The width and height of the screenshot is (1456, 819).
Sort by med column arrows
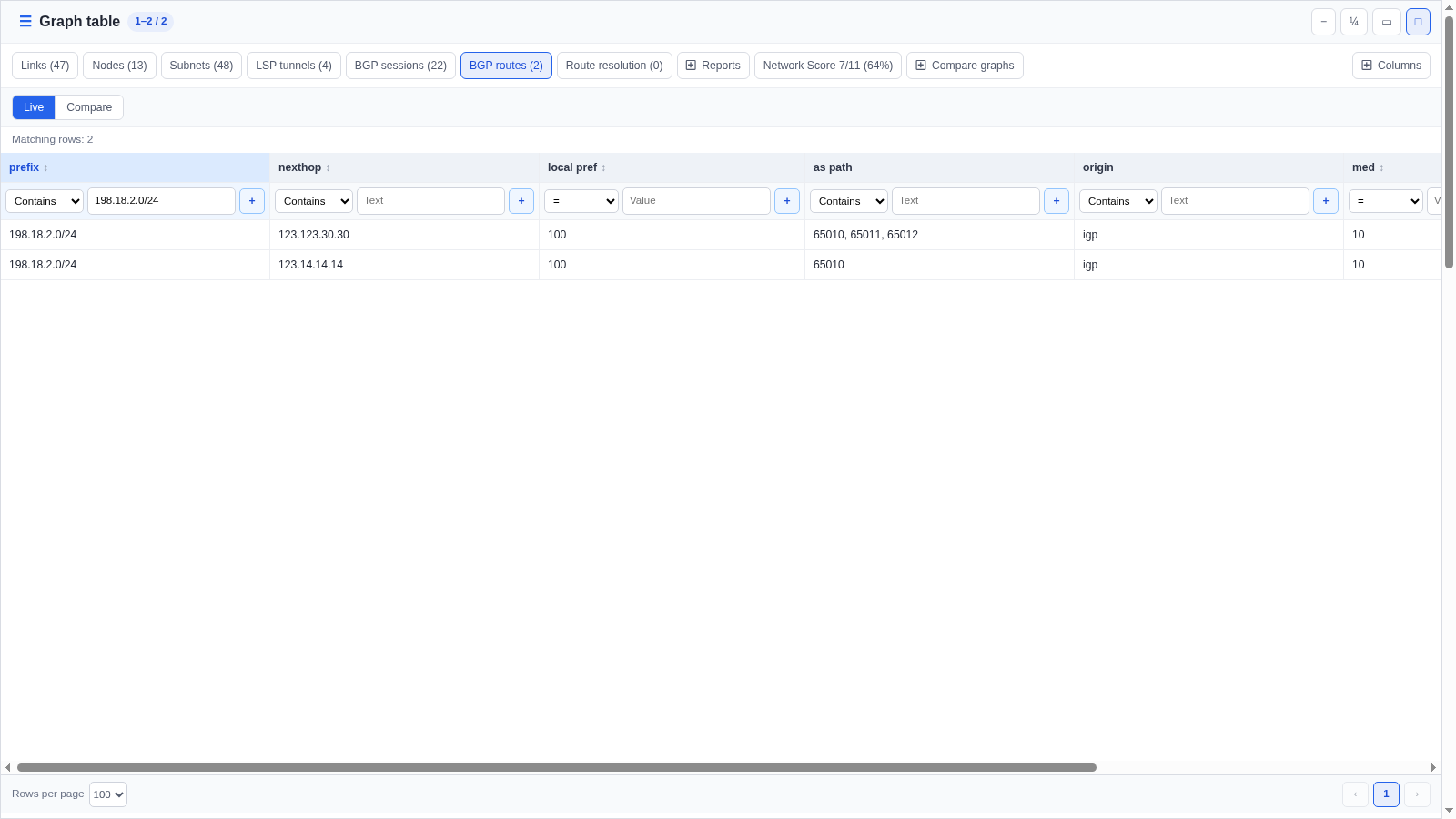pos(1381,167)
